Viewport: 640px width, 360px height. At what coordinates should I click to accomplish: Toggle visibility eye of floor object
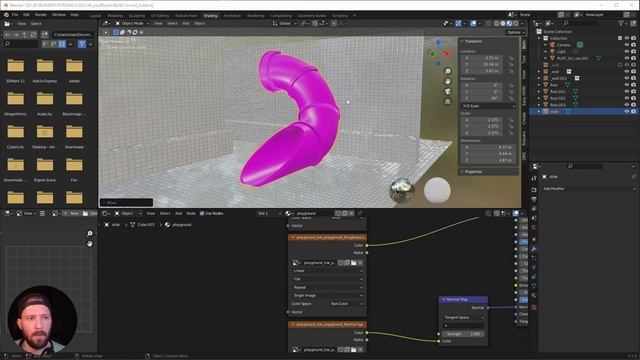(627, 85)
